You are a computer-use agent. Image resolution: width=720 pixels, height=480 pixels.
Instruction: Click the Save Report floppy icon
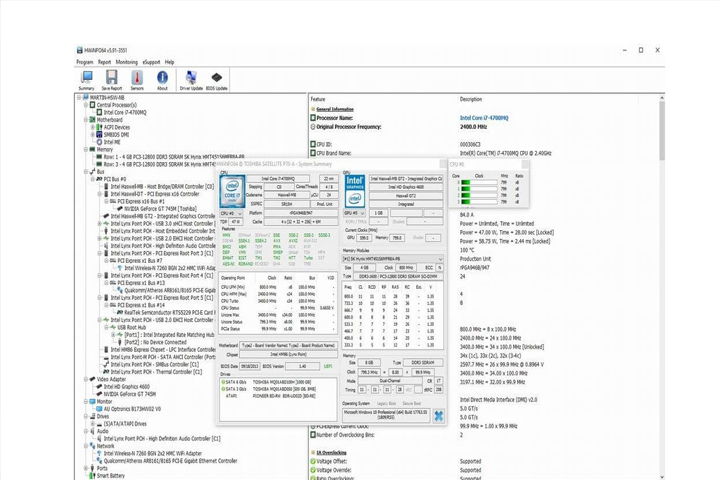click(x=112, y=80)
